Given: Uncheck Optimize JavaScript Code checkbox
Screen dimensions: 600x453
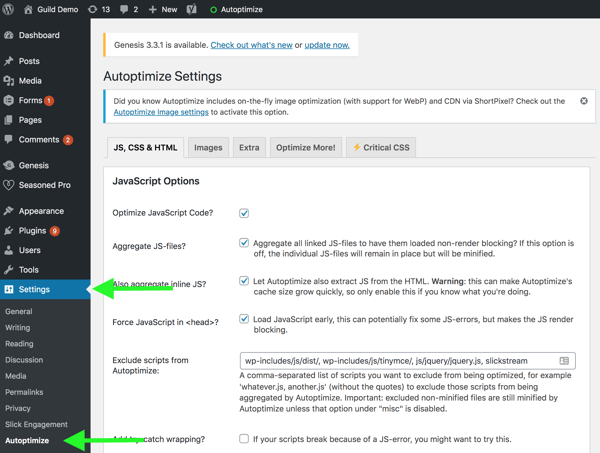Looking at the screenshot, I should click(244, 213).
